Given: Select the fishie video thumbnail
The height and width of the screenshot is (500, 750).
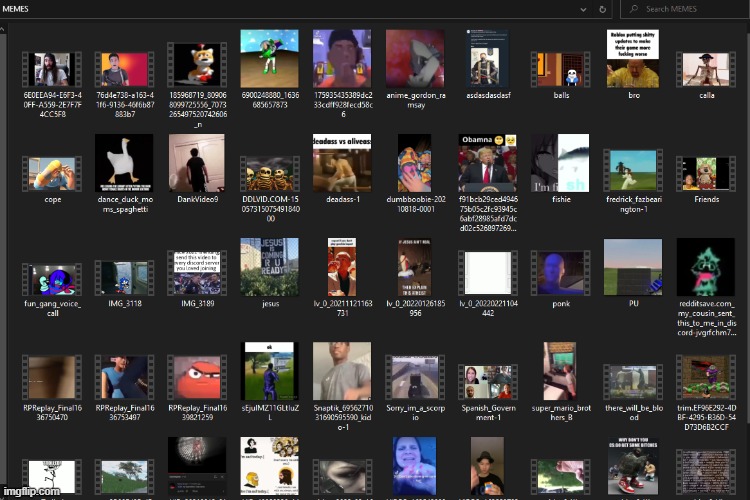Looking at the screenshot, I should pyautogui.click(x=560, y=164).
